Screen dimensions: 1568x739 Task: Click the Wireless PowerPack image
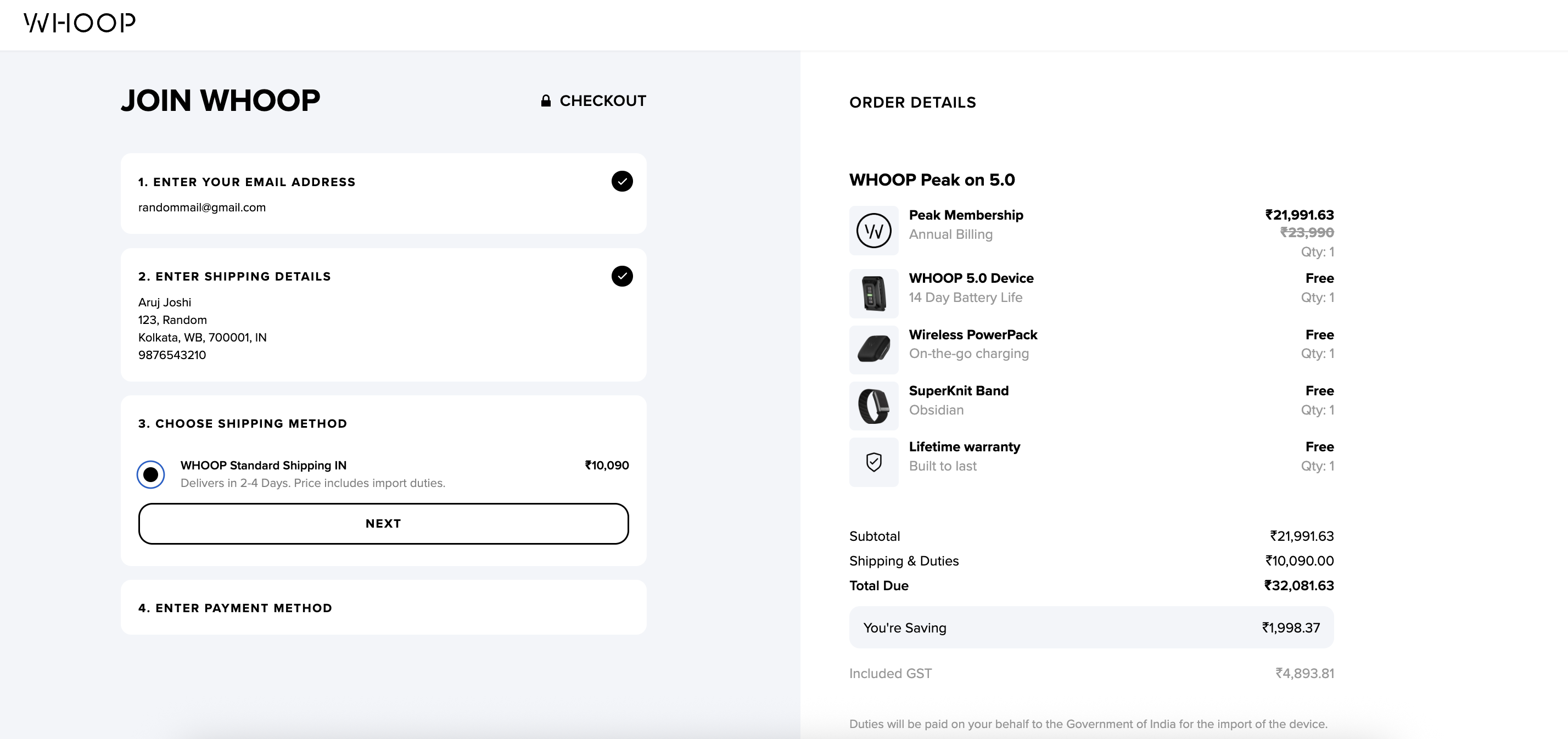click(873, 350)
